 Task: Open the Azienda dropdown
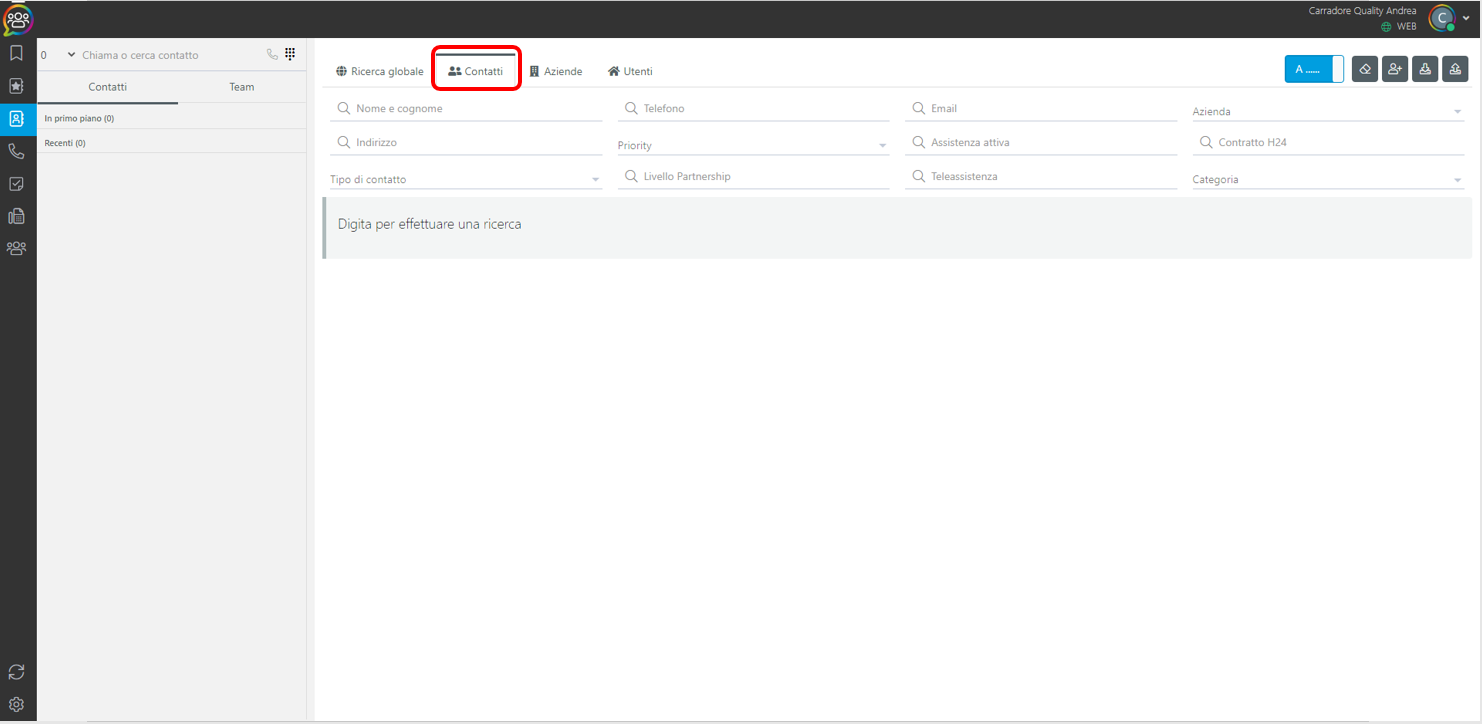(1328, 112)
